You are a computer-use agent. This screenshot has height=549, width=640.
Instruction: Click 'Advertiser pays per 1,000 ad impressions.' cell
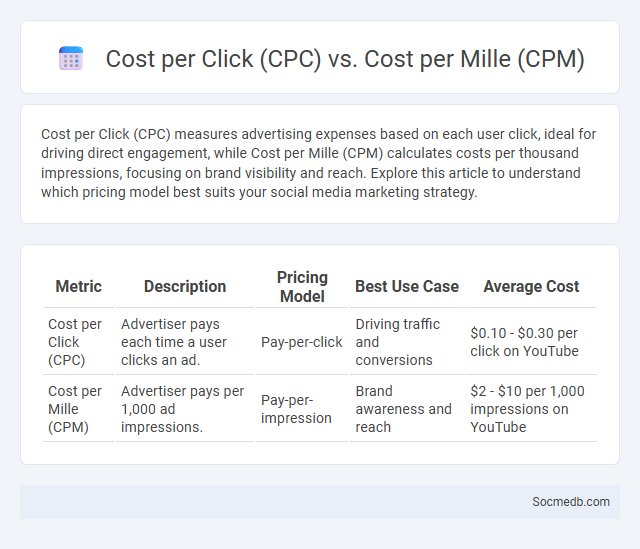pos(185,409)
